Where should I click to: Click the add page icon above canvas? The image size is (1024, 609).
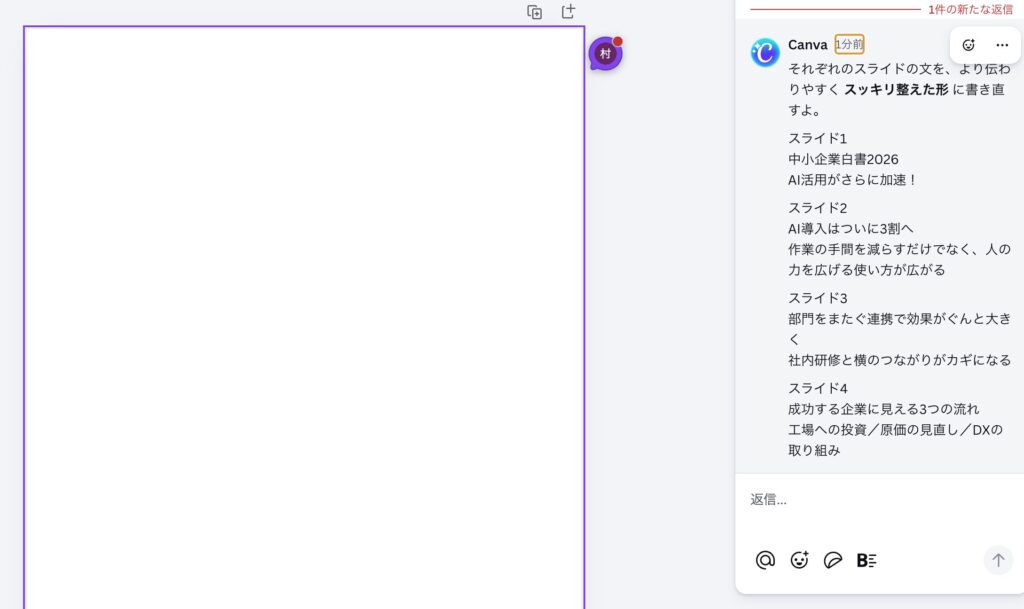coord(568,12)
